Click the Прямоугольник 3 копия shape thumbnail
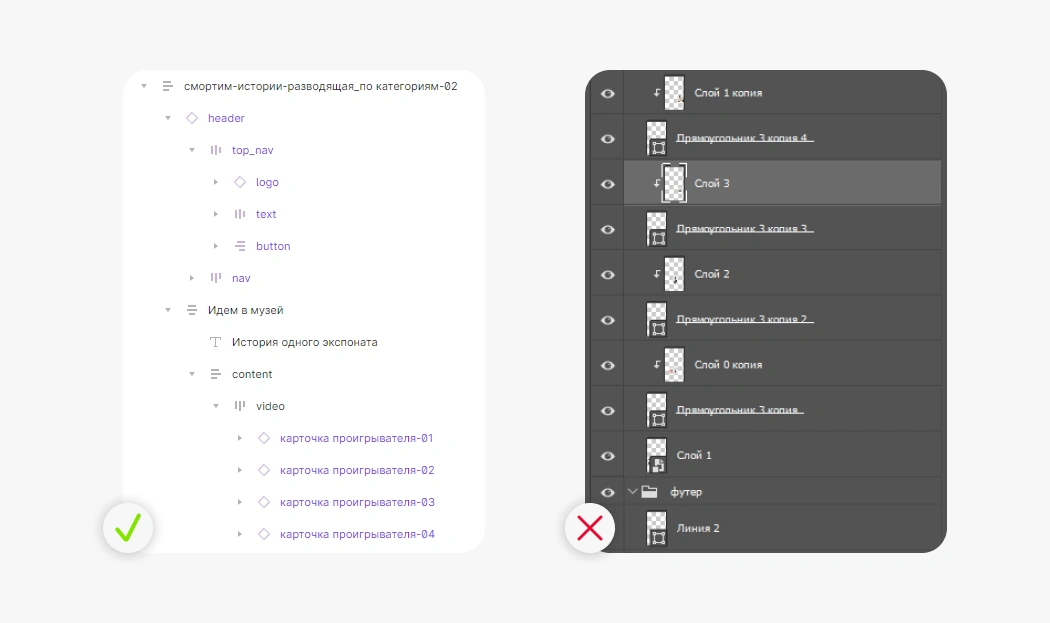 pyautogui.click(x=656, y=410)
